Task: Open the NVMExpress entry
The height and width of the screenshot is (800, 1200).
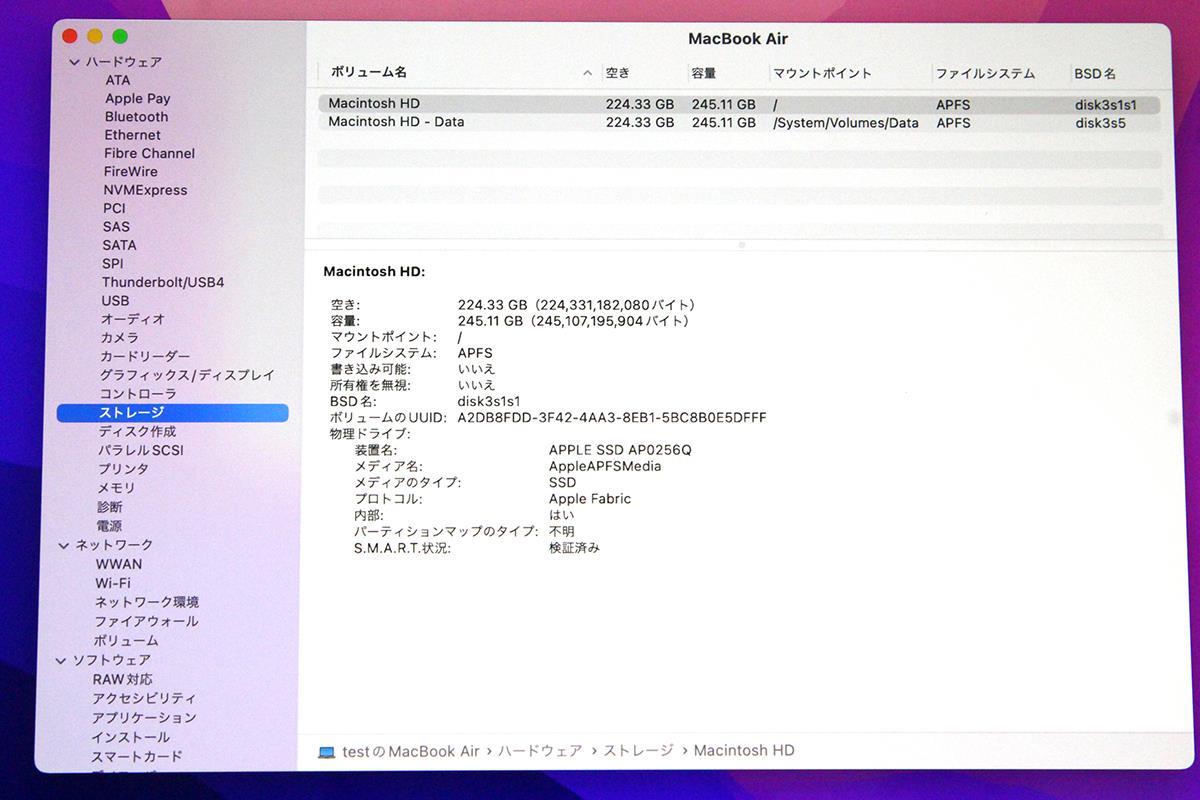Action: click(x=145, y=190)
